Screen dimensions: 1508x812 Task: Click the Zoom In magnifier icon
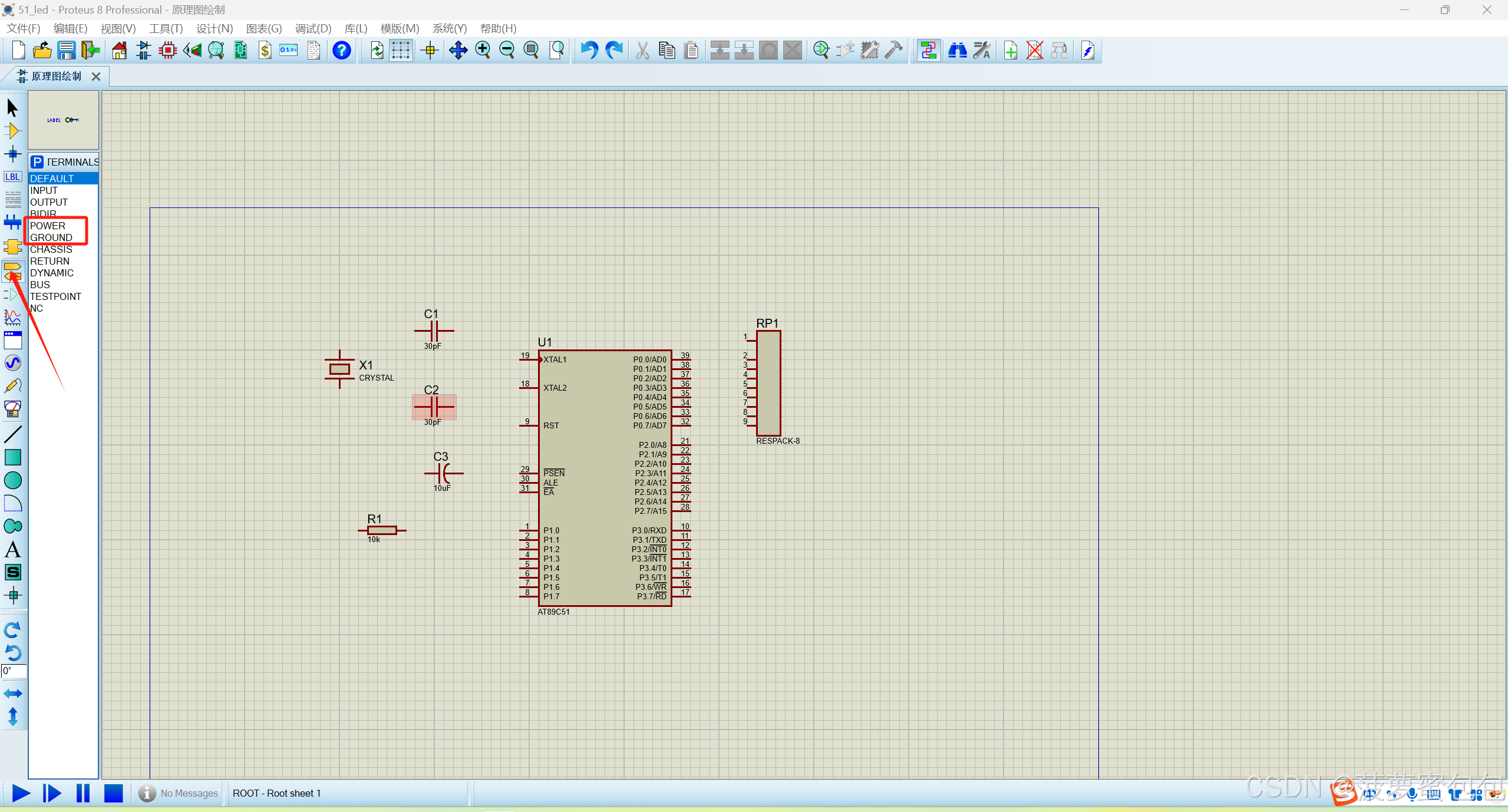point(483,51)
